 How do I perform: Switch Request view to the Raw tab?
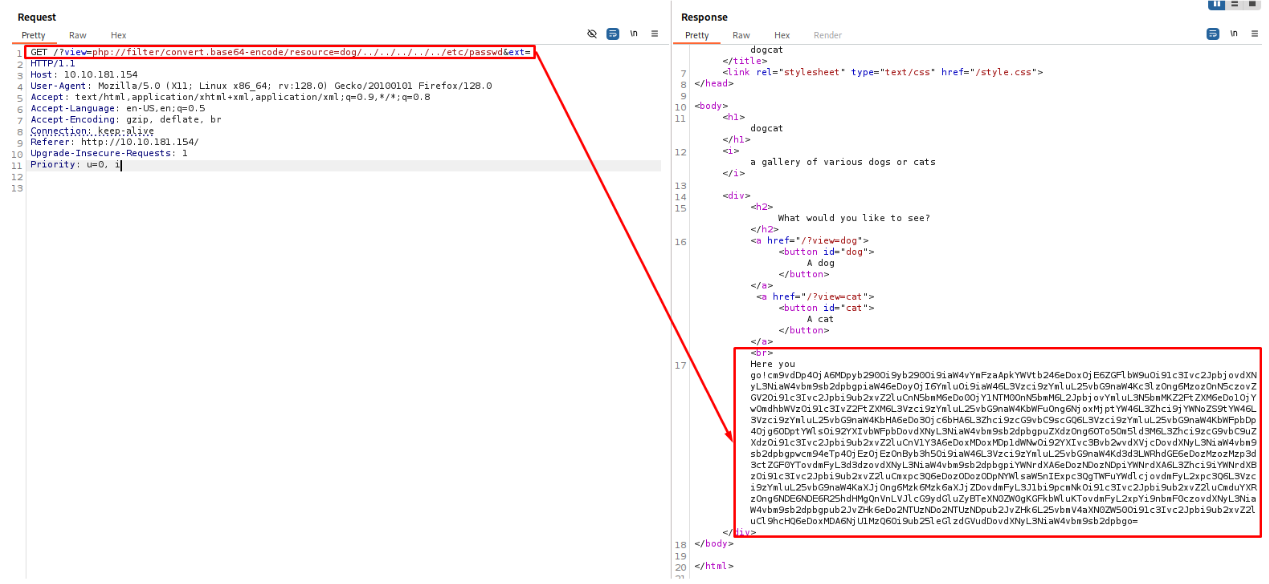pyautogui.click(x=77, y=35)
